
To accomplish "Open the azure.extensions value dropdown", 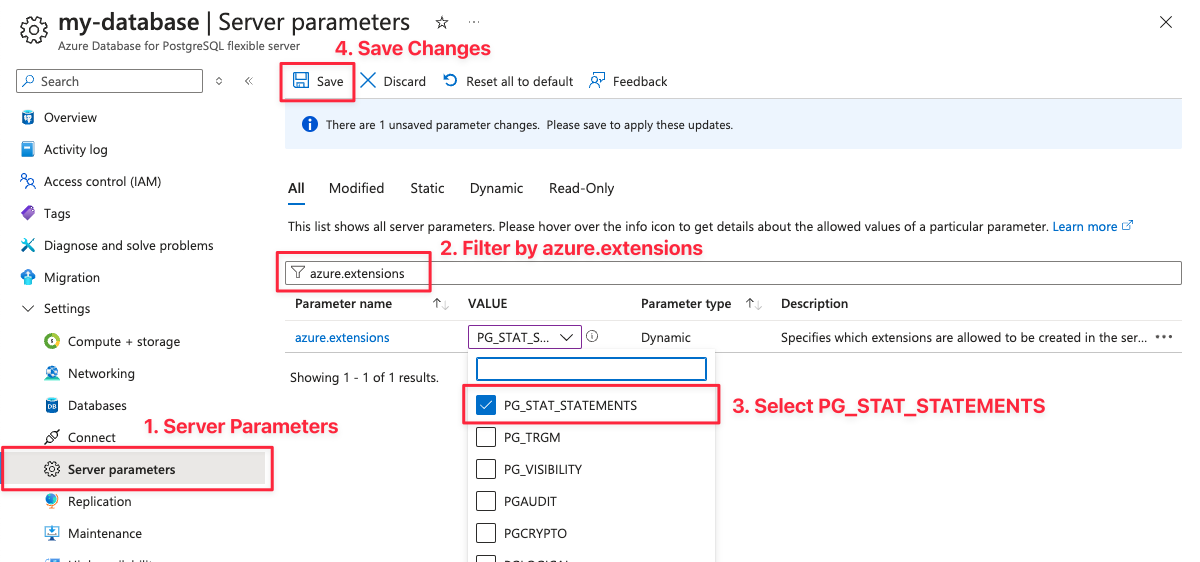I will click(525, 337).
